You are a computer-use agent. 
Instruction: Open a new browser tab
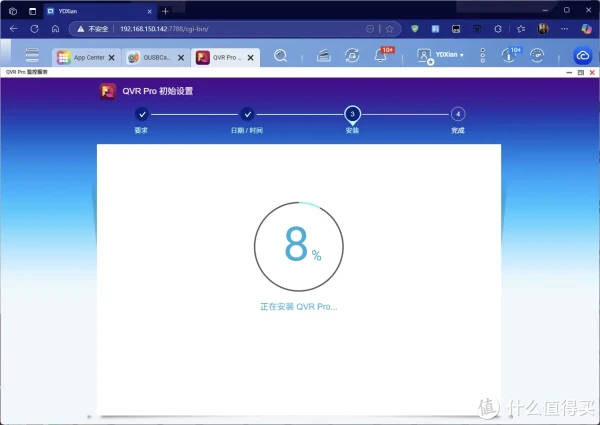pyautogui.click(x=165, y=11)
